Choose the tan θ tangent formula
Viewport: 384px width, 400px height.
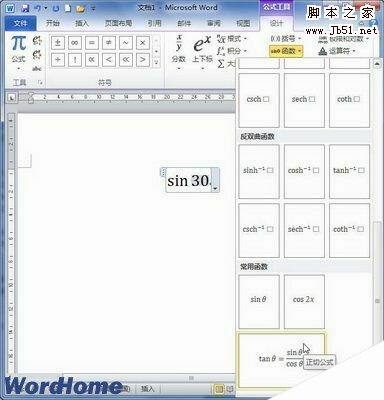(x=281, y=359)
